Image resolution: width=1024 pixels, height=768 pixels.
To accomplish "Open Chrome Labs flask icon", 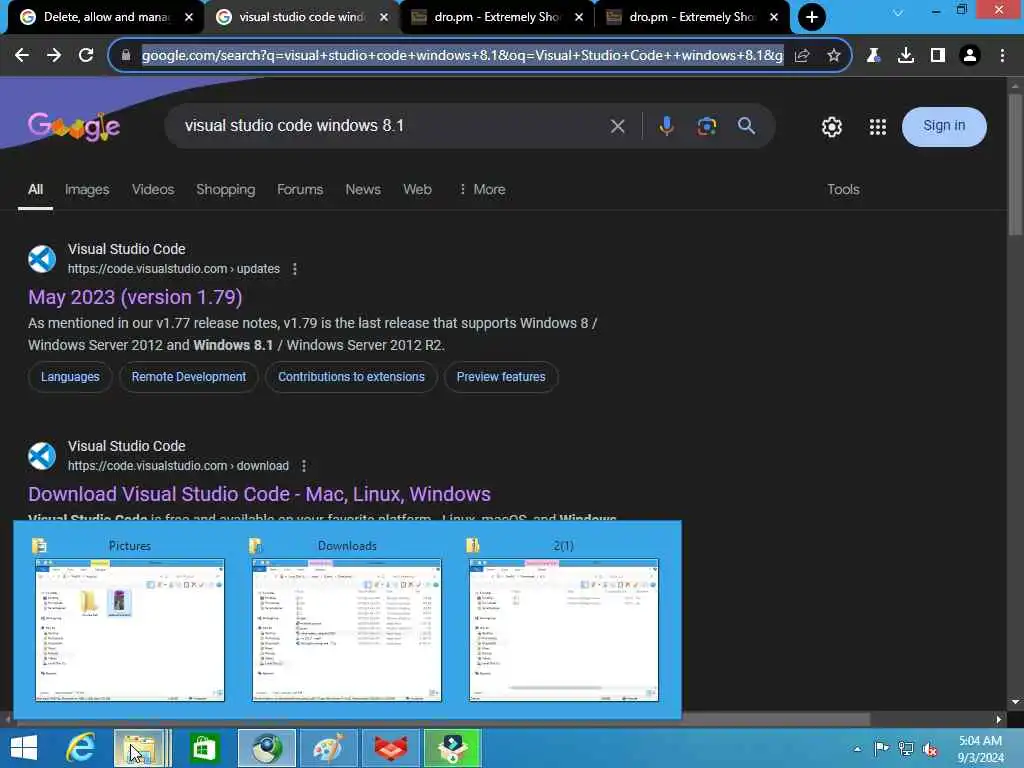I will [x=873, y=56].
